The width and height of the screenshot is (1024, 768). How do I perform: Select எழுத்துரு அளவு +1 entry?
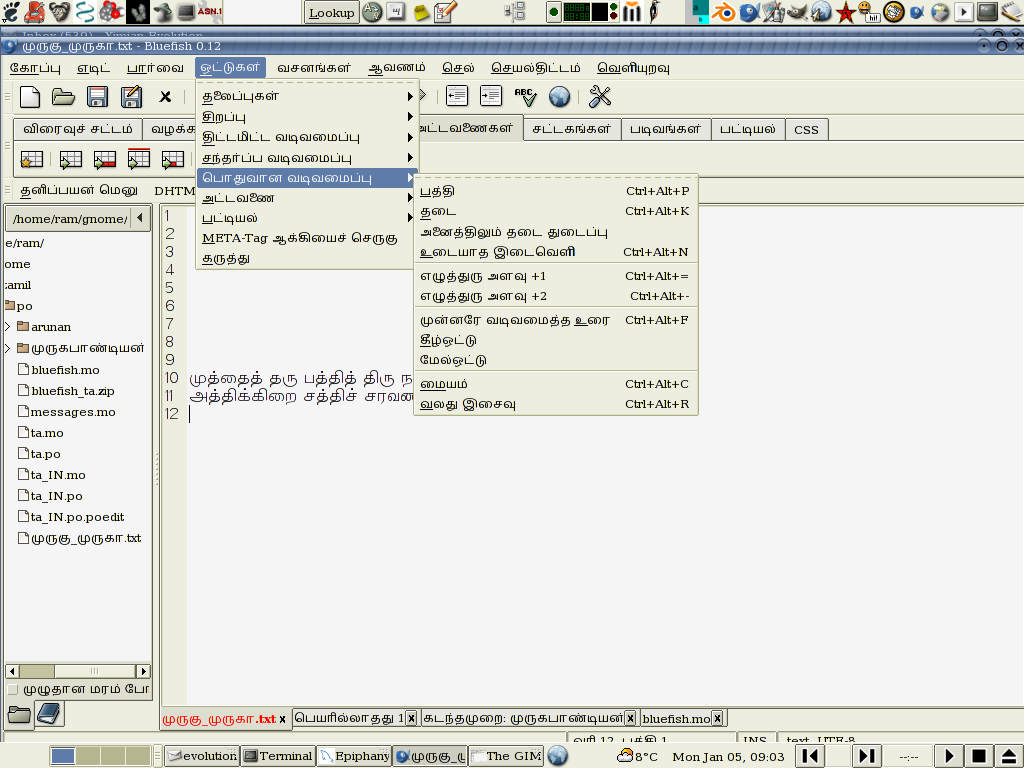tap(556, 276)
